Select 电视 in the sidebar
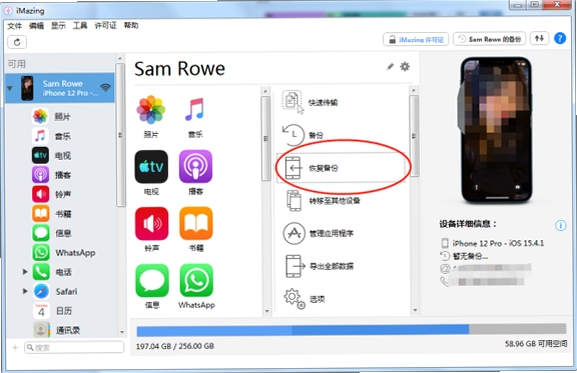 [x=62, y=156]
